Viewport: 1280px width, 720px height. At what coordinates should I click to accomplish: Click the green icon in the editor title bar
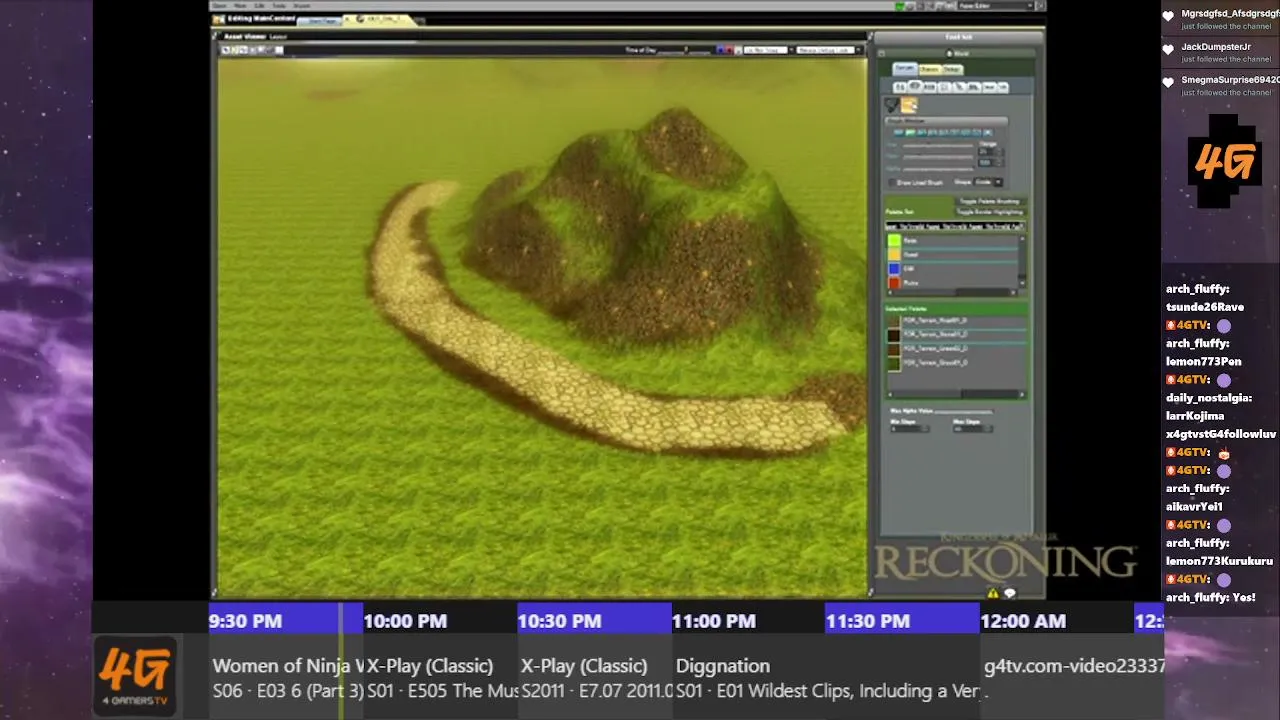tap(900, 6)
